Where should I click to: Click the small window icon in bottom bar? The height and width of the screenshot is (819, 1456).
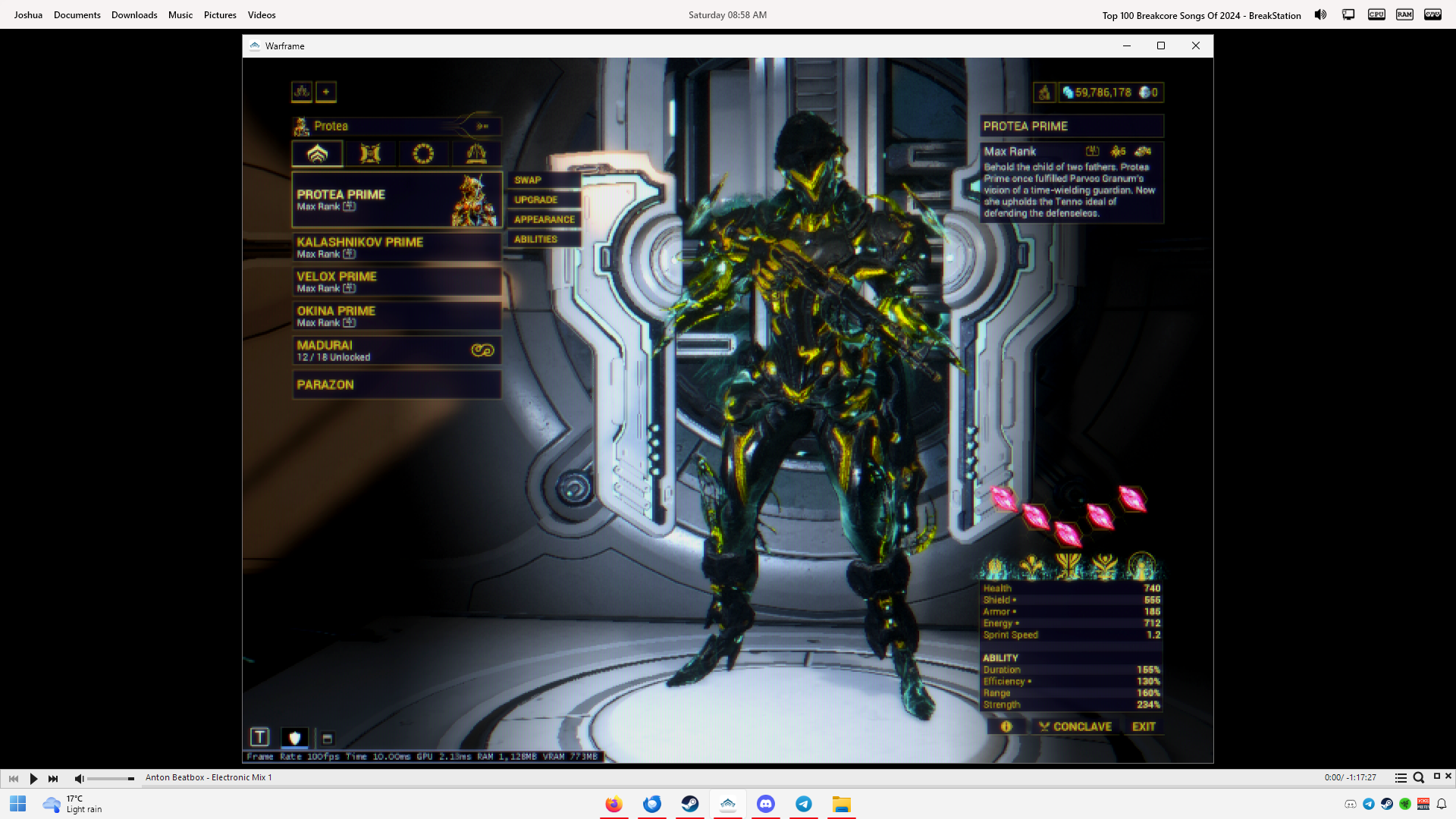[328, 739]
